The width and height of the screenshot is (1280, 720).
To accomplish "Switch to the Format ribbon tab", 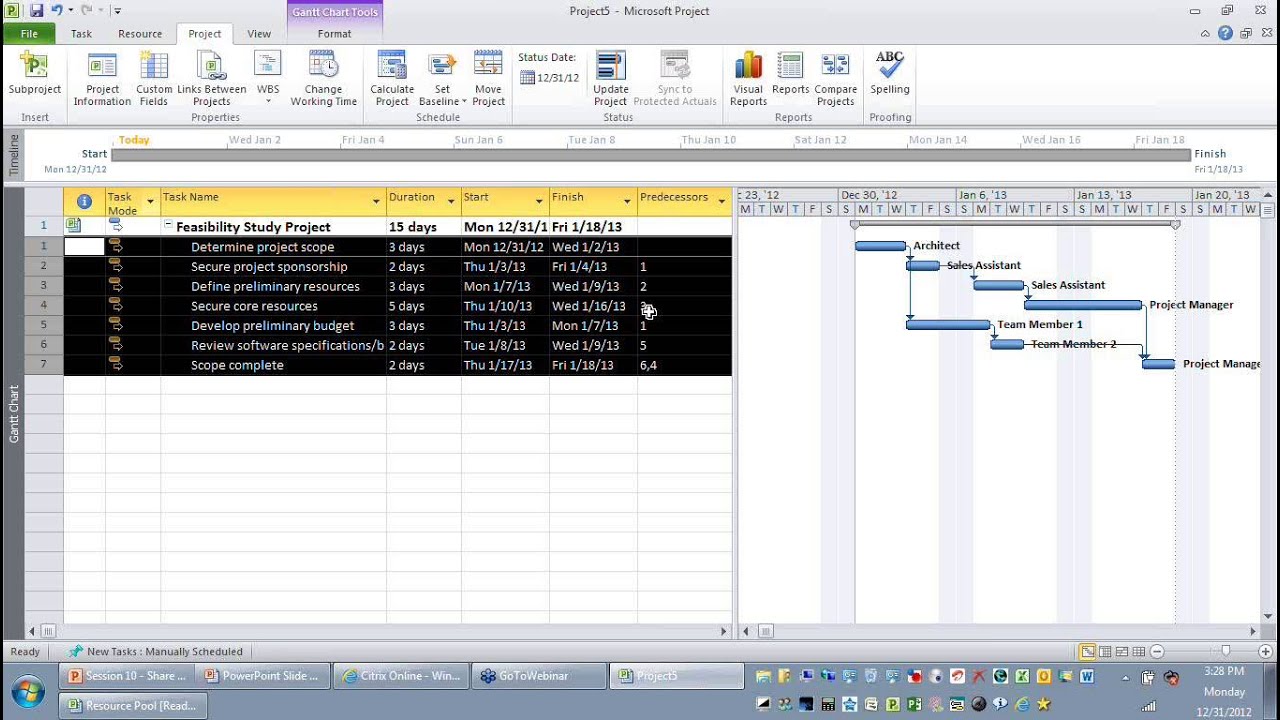I will (334, 33).
